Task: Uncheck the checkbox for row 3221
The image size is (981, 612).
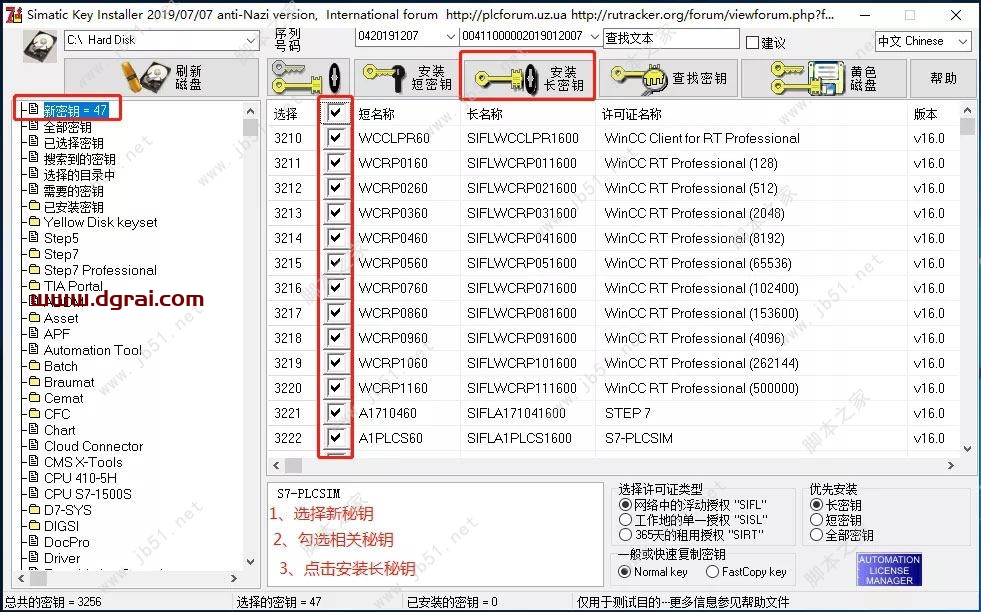Action: (x=335, y=413)
